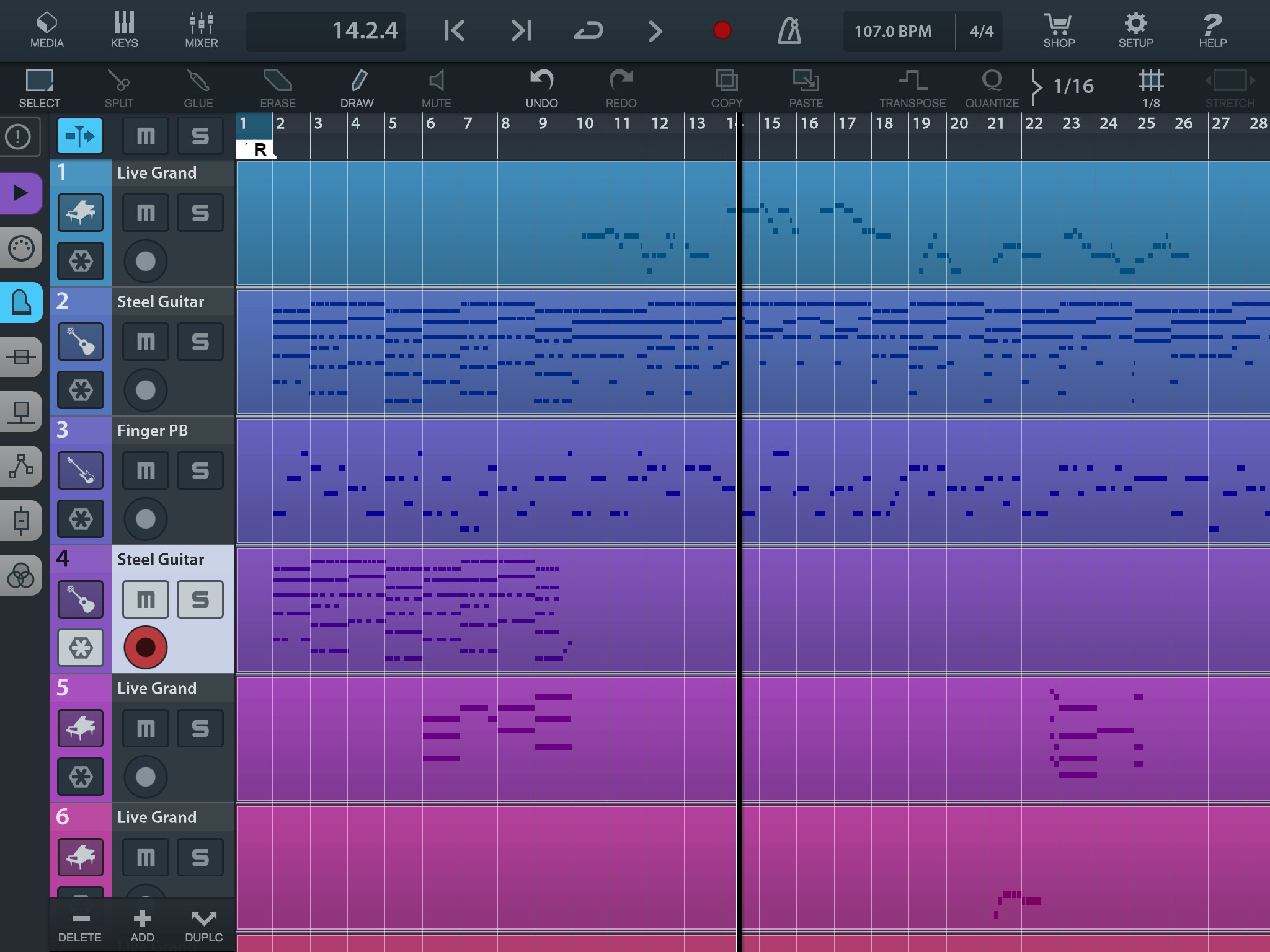
Task: Solo track 5 Live Grand
Action: (200, 728)
